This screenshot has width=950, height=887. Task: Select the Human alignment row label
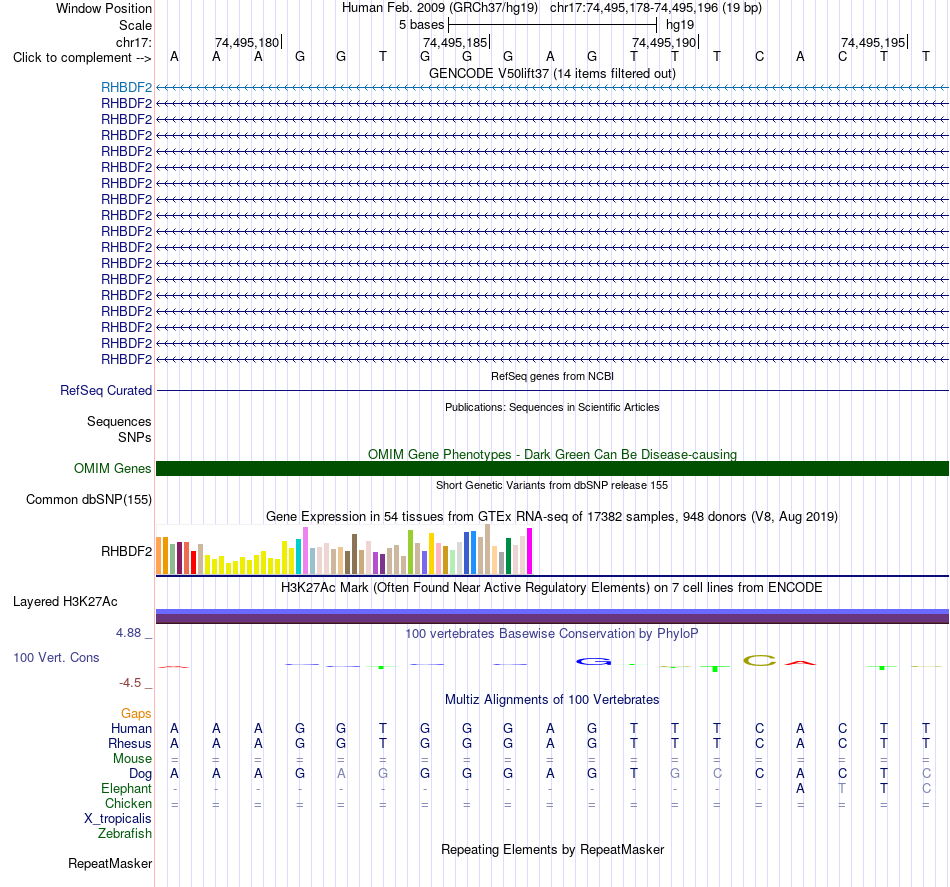click(x=131, y=728)
